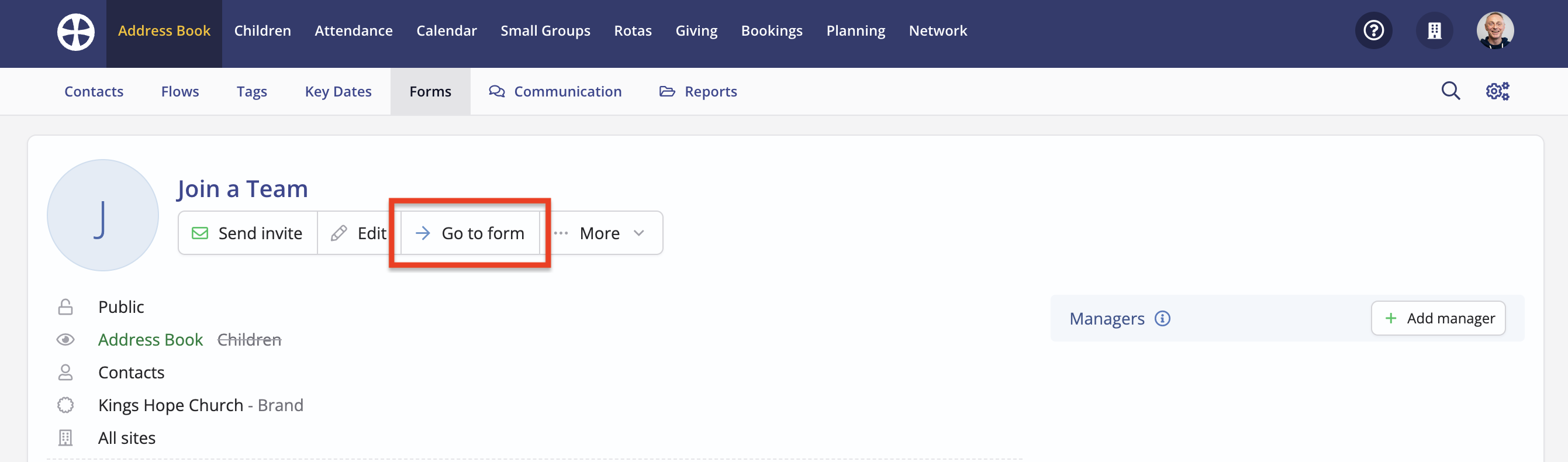The image size is (1568, 462).
Task: Click the building icon beside All sites
Action: click(x=65, y=437)
